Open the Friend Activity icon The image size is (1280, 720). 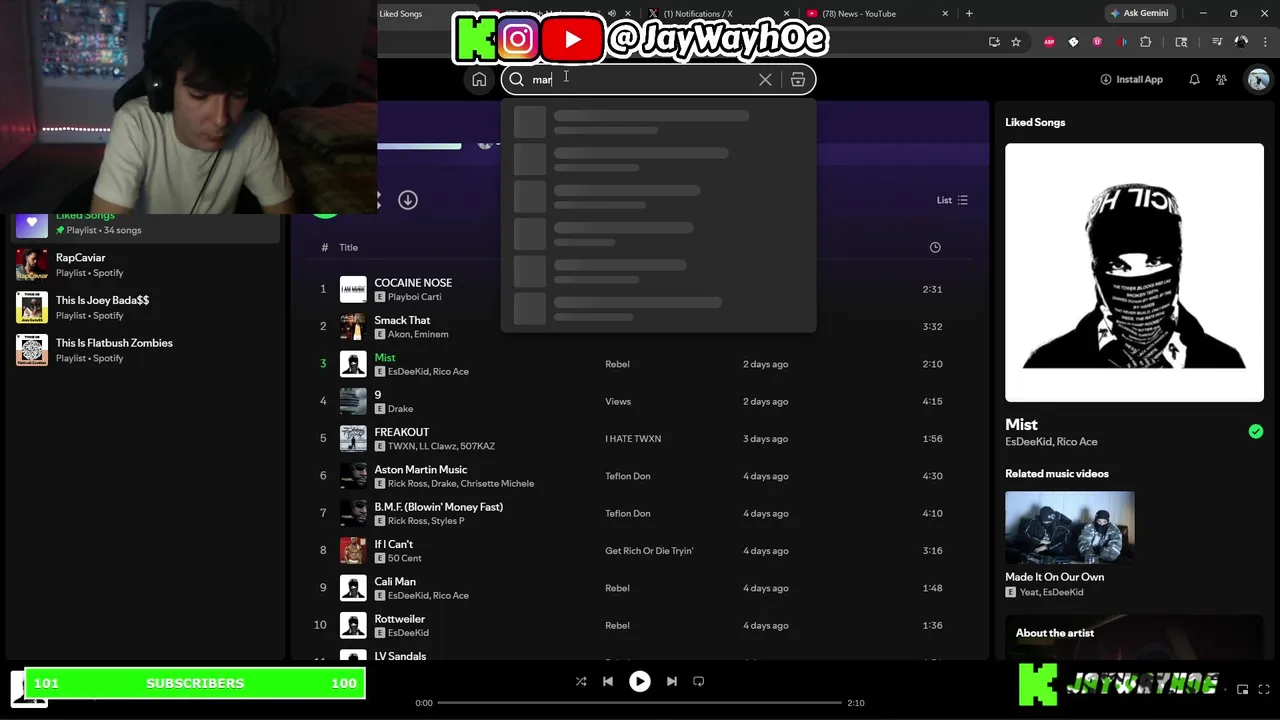(x=1222, y=80)
